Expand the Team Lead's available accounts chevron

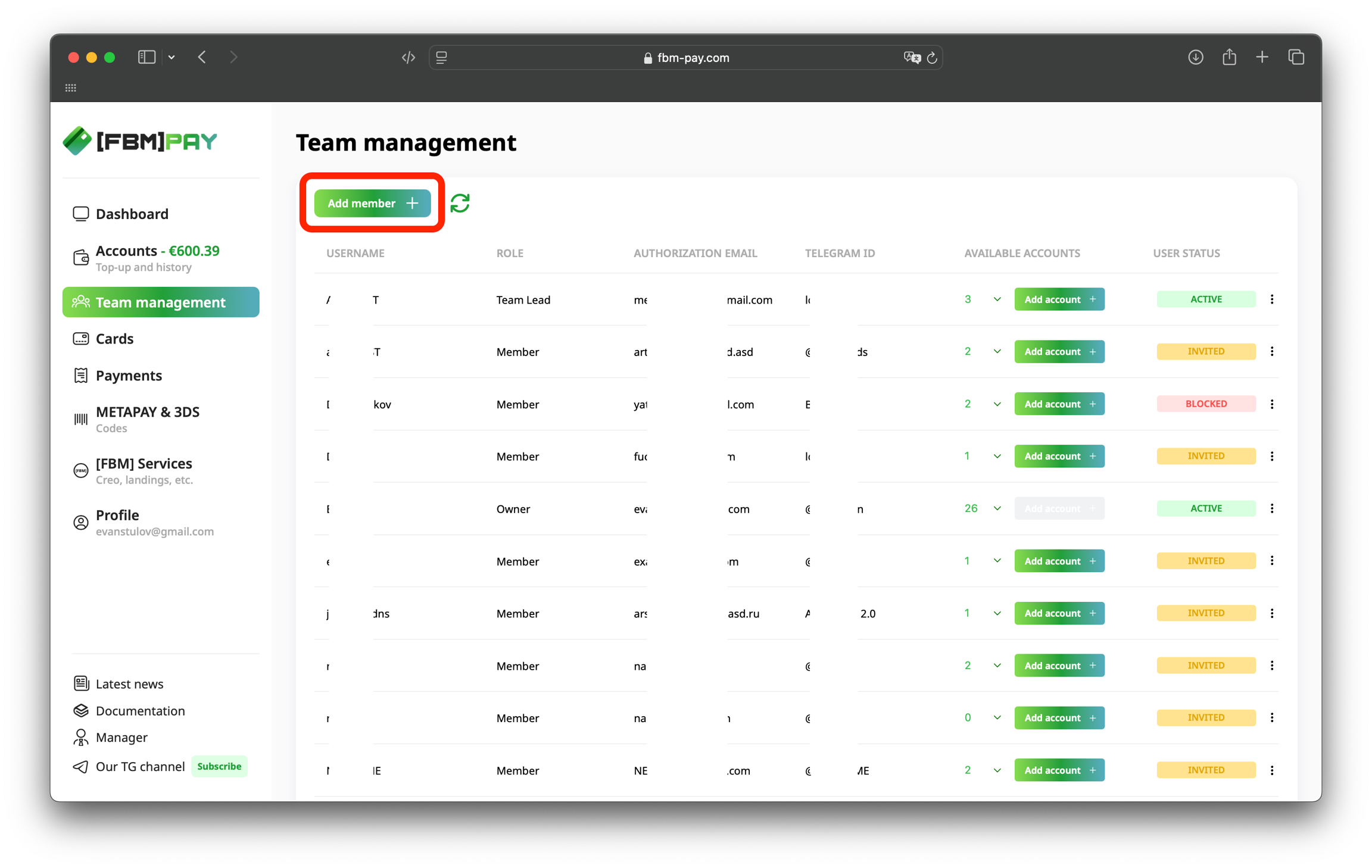pos(997,299)
